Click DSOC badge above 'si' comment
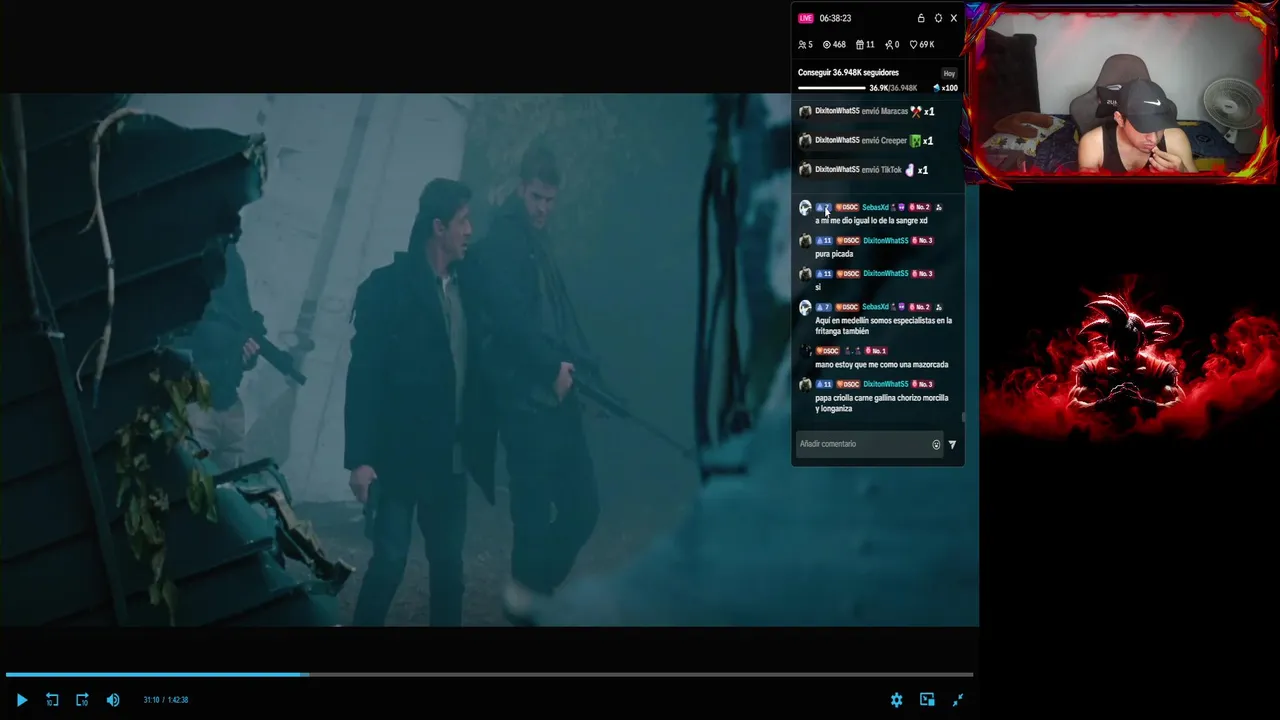Screen dimensions: 1280x720 pyautogui.click(x=848, y=273)
